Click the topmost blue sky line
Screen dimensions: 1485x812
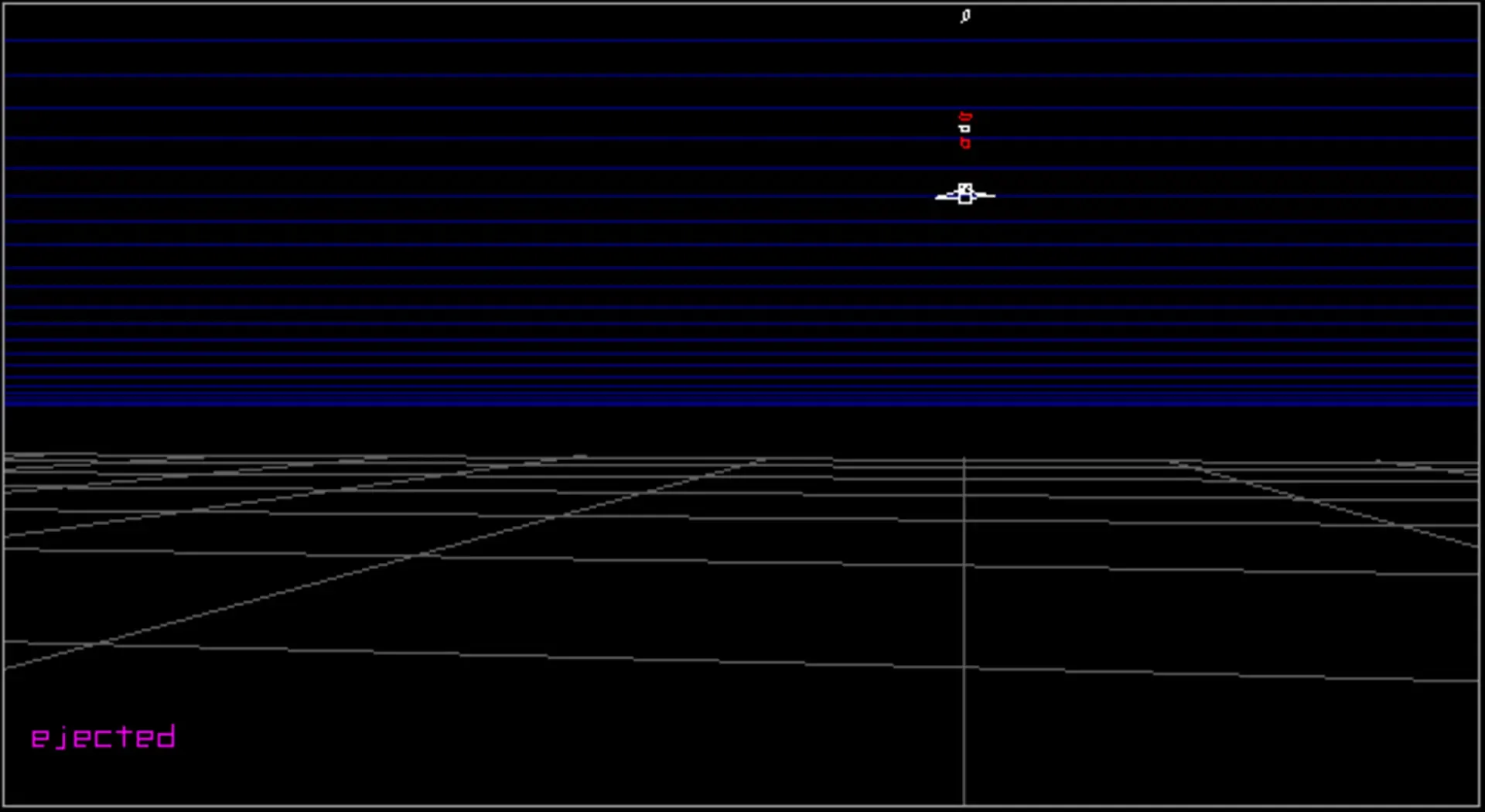point(742,40)
